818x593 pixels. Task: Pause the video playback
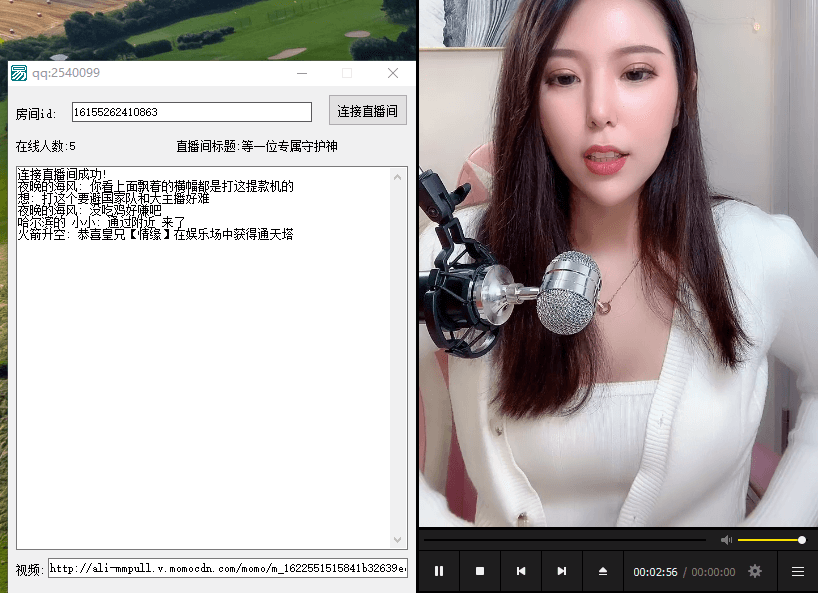439,571
